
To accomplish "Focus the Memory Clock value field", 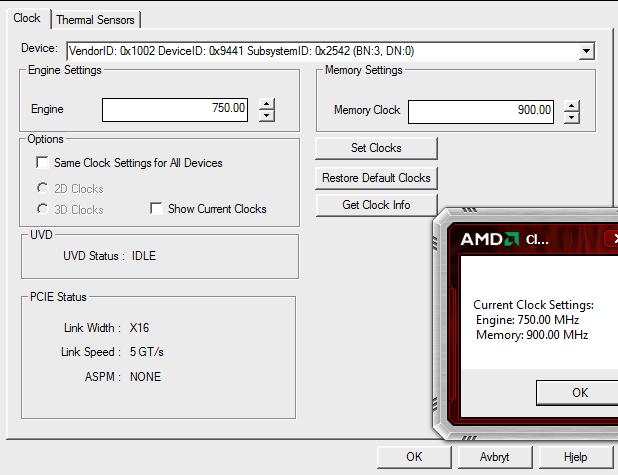I will click(x=481, y=112).
